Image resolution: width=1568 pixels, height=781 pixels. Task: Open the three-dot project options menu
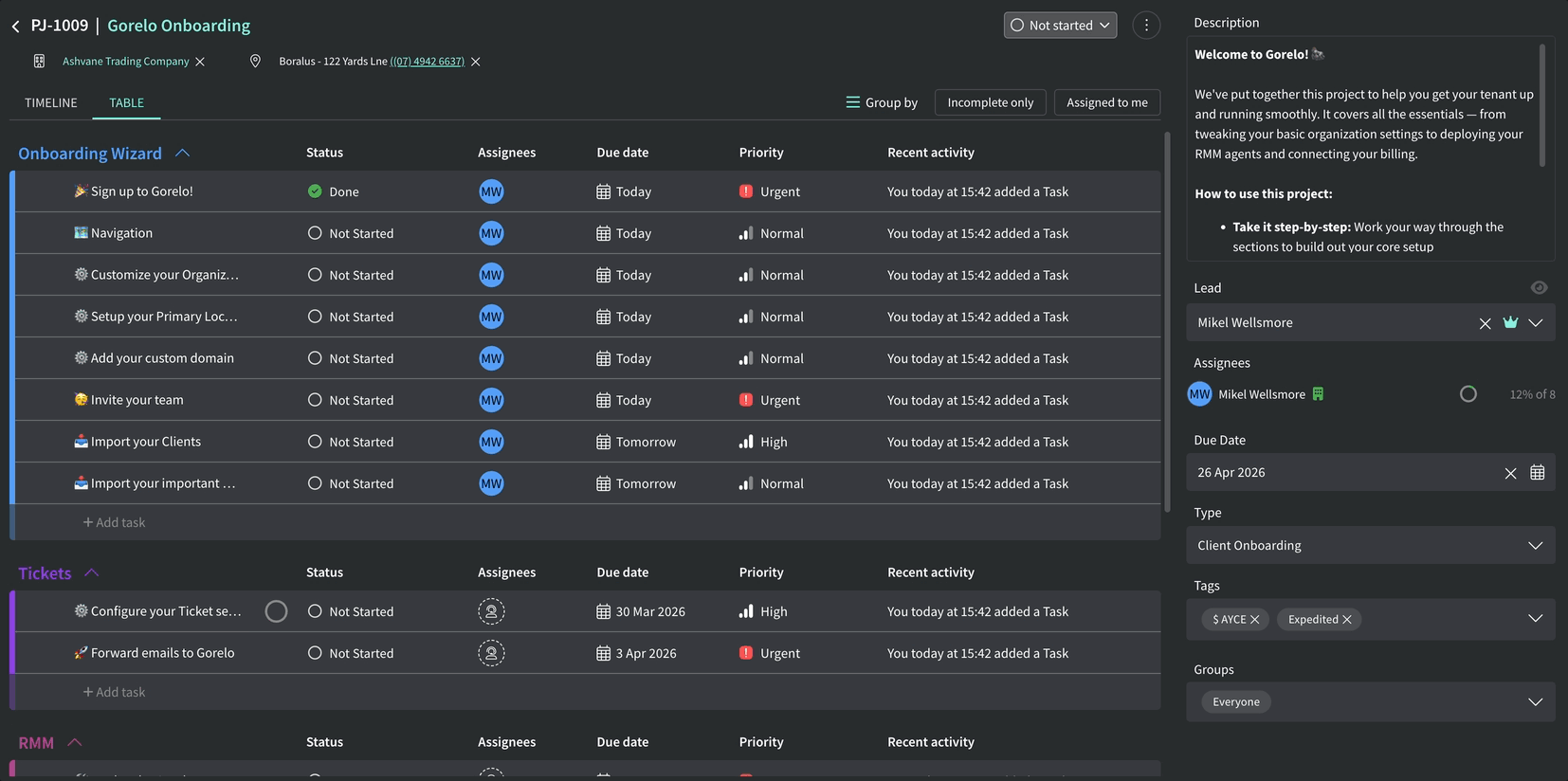pyautogui.click(x=1146, y=26)
